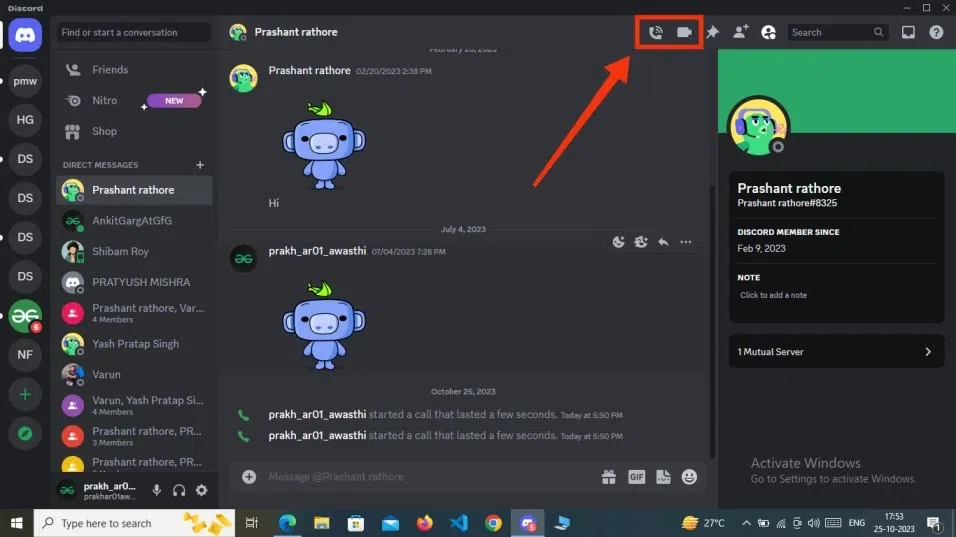
Task: Open Firefox from taskbar
Action: 424,523
